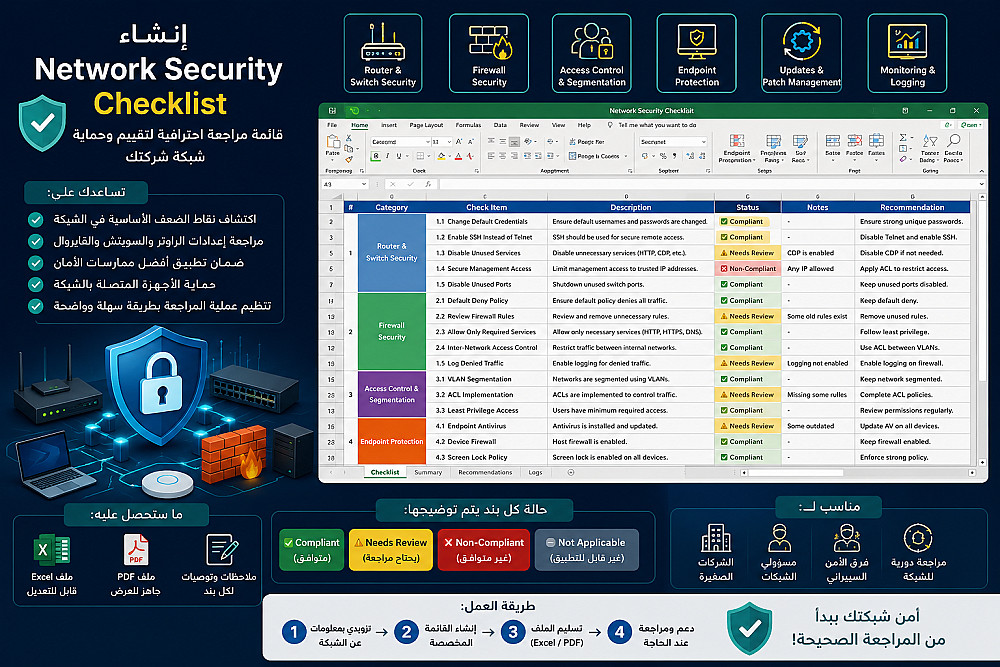Select the Updates & Patch Management icon

(801, 41)
